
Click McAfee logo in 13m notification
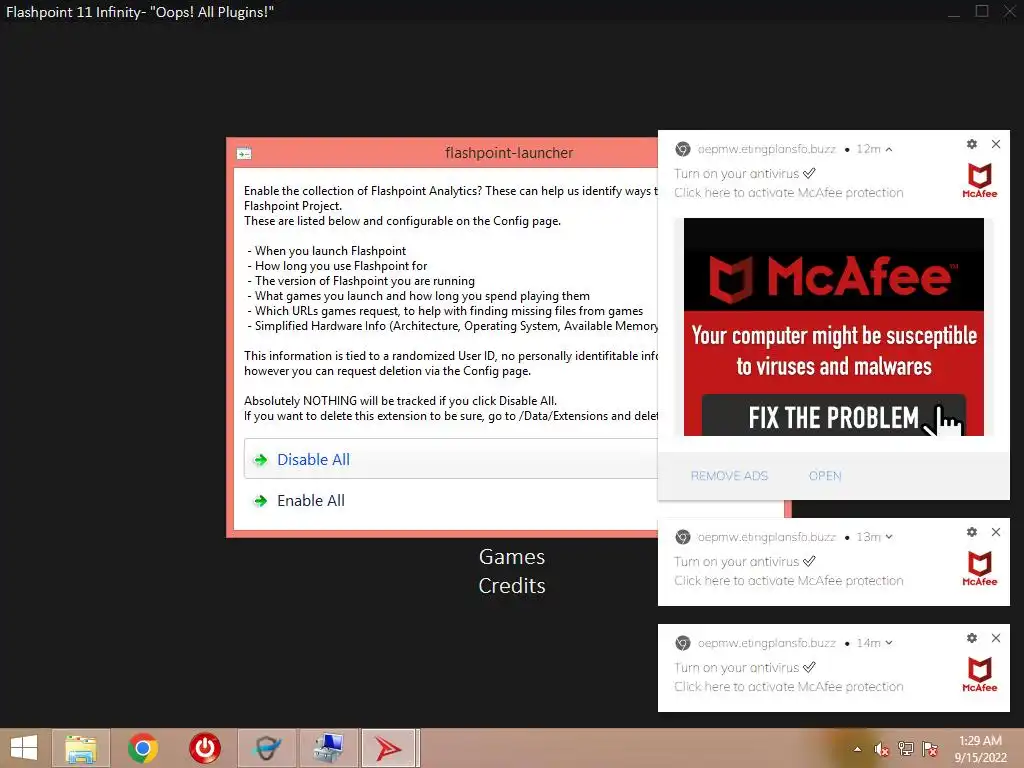(x=980, y=568)
